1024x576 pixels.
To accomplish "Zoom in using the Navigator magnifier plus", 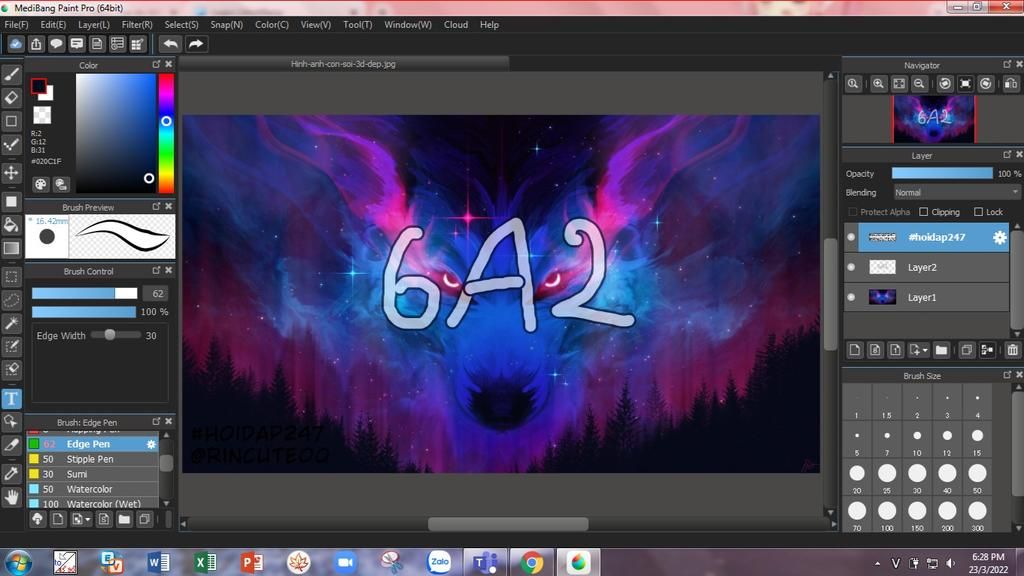I will [x=878, y=84].
